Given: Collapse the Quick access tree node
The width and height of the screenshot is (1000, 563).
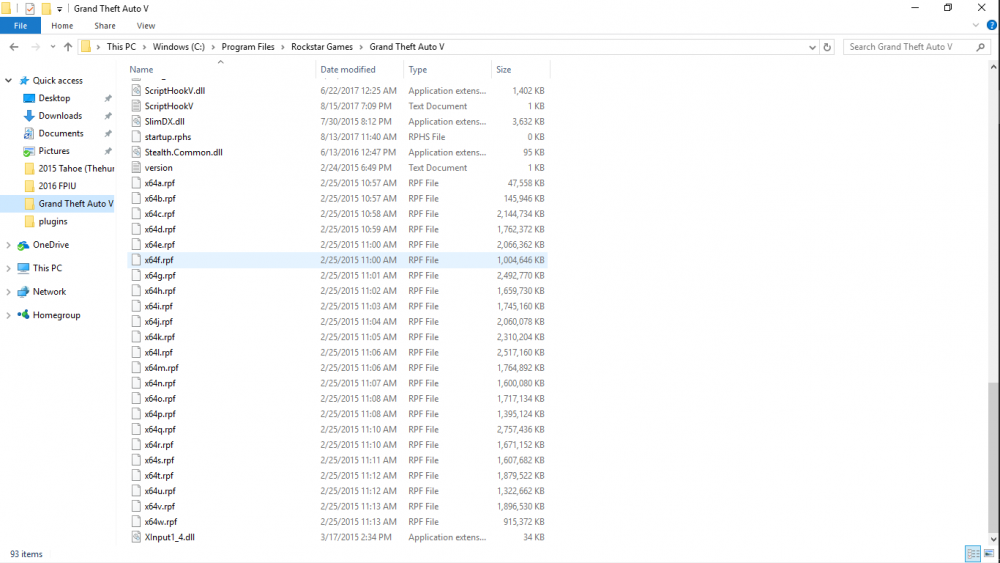Looking at the screenshot, I should point(8,80).
